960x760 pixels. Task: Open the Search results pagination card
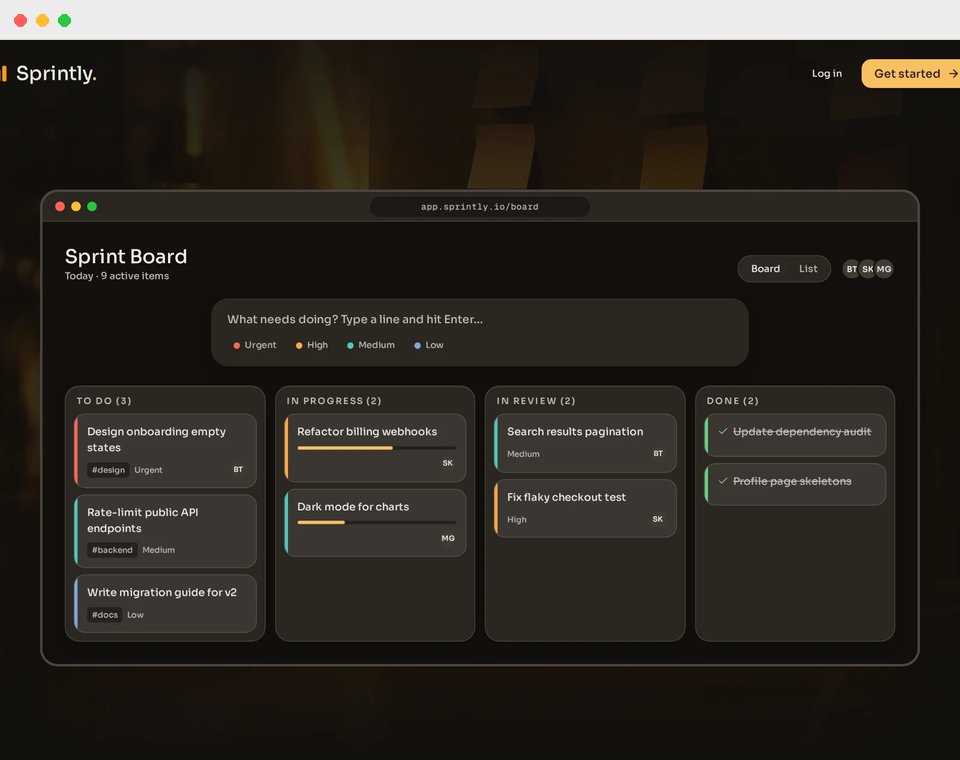pyautogui.click(x=585, y=443)
